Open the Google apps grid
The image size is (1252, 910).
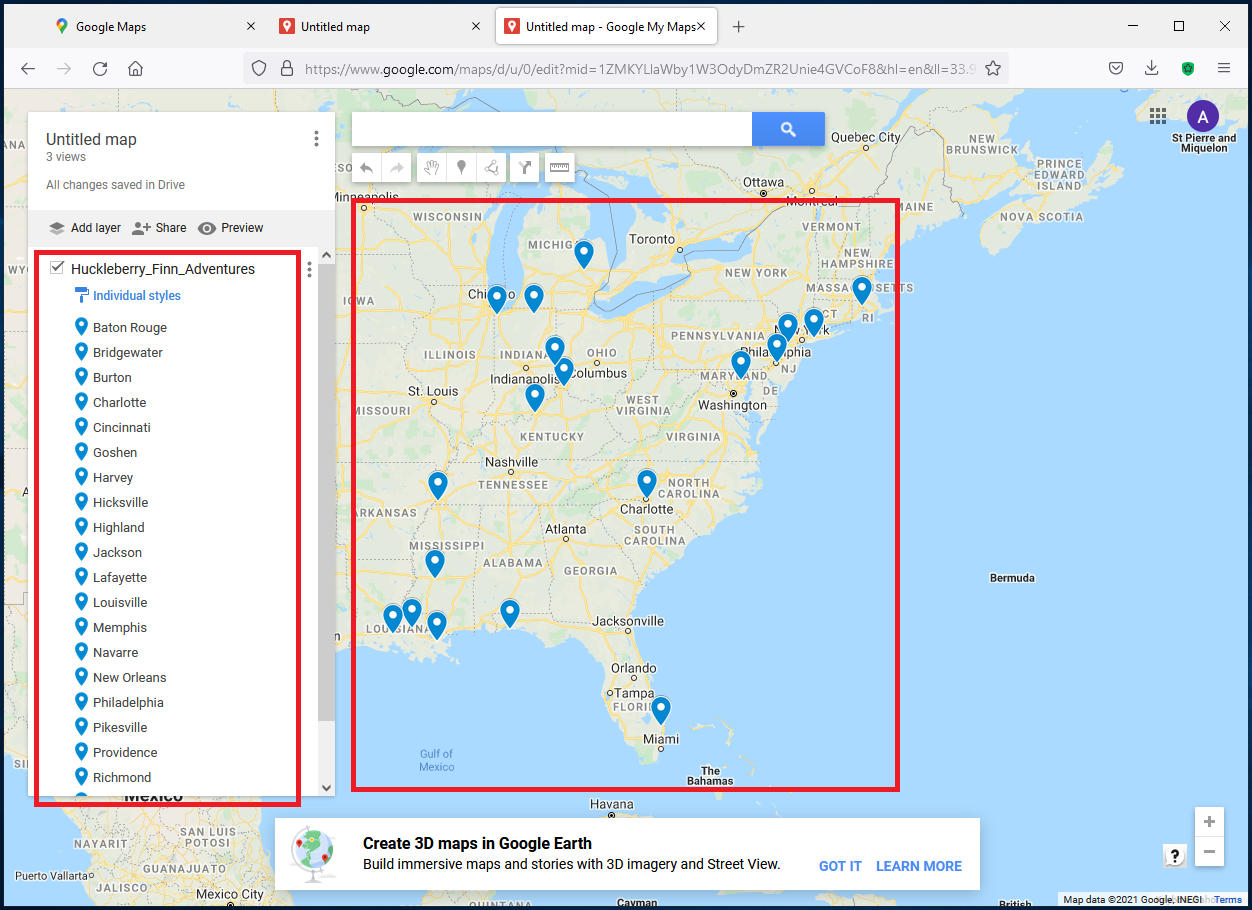[1158, 116]
